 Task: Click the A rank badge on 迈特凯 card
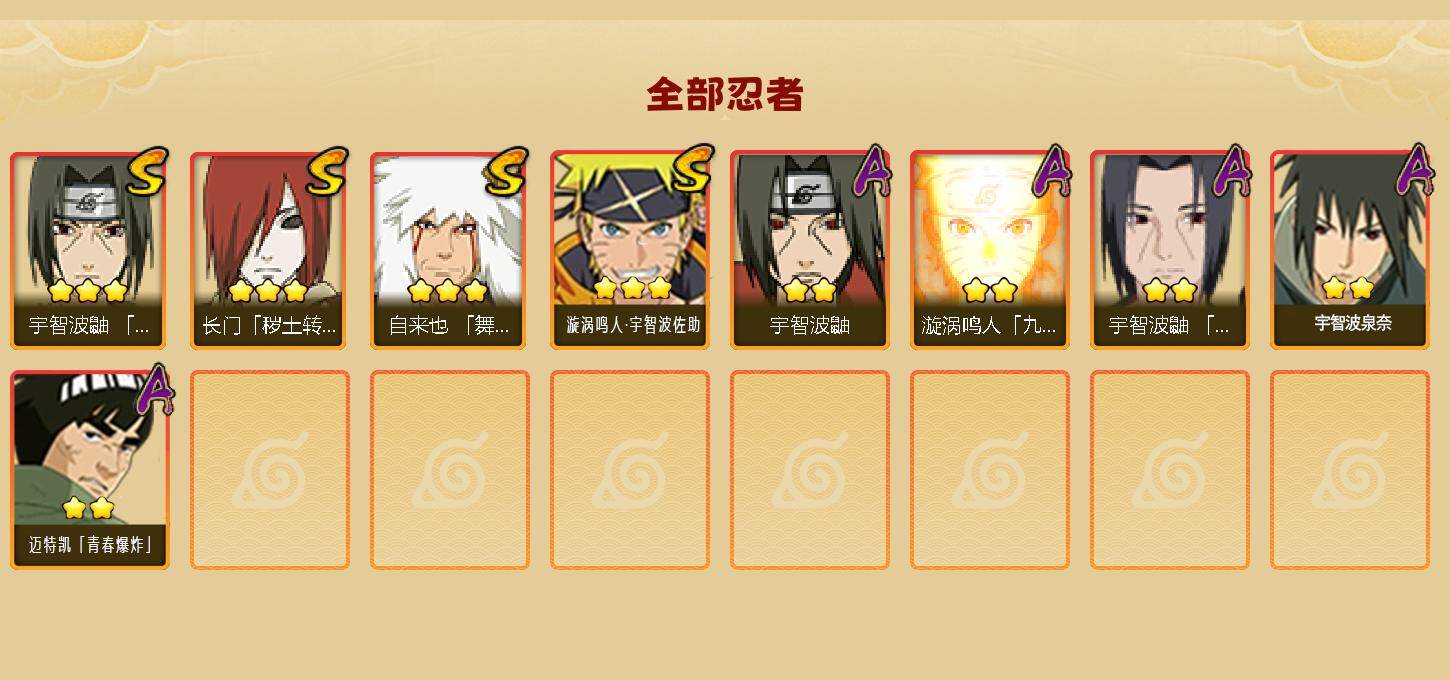click(154, 389)
